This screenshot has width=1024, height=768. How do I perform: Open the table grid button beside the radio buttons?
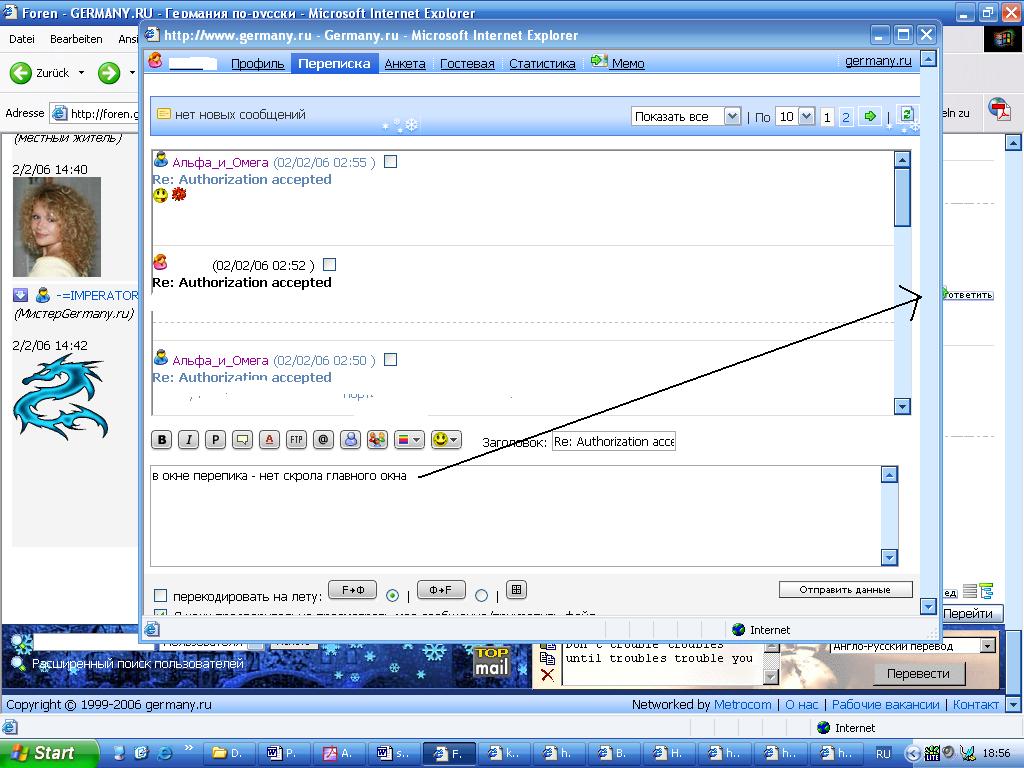(x=517, y=590)
